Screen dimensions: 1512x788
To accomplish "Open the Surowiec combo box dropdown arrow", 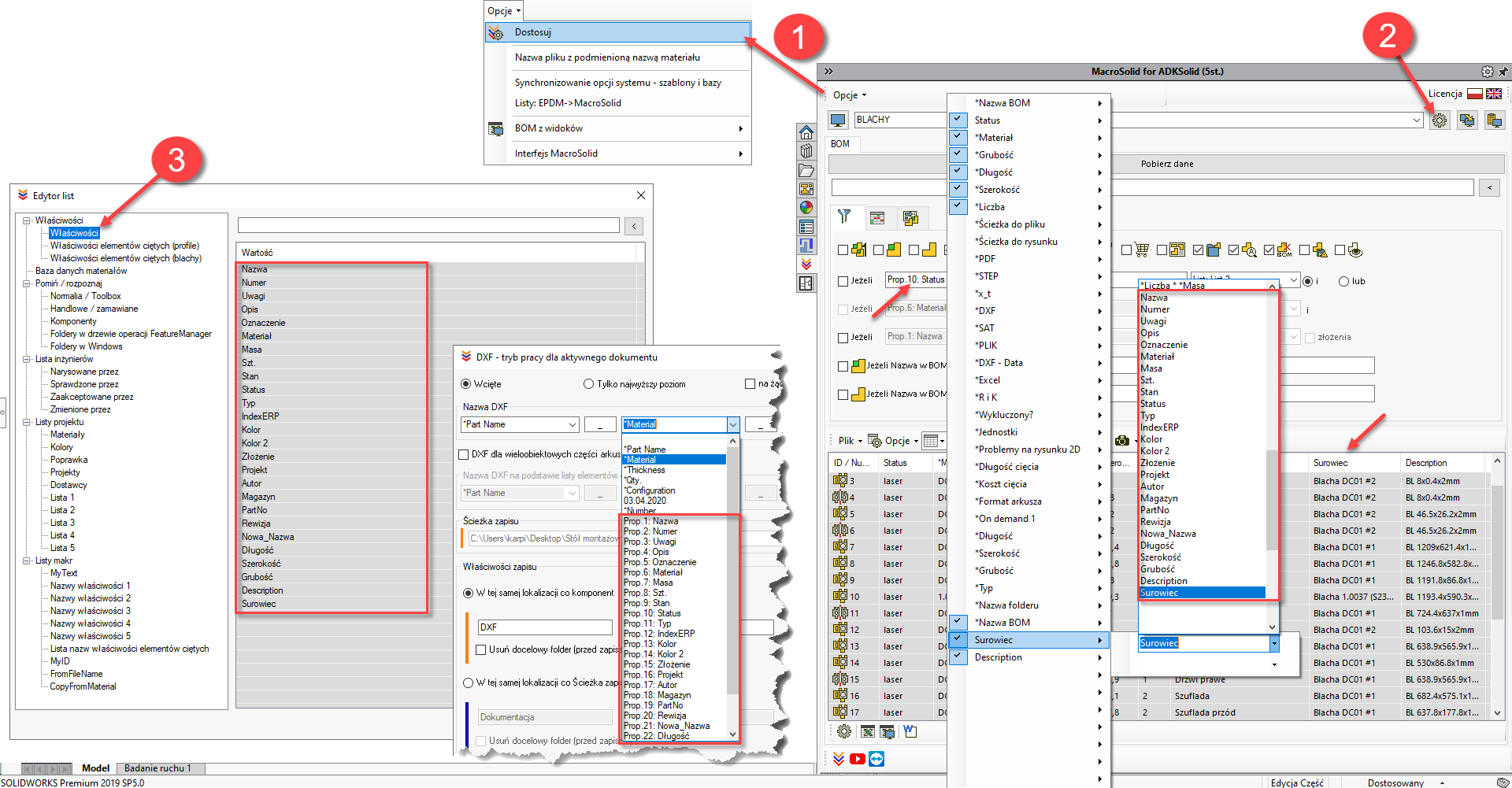I will coord(1274,644).
